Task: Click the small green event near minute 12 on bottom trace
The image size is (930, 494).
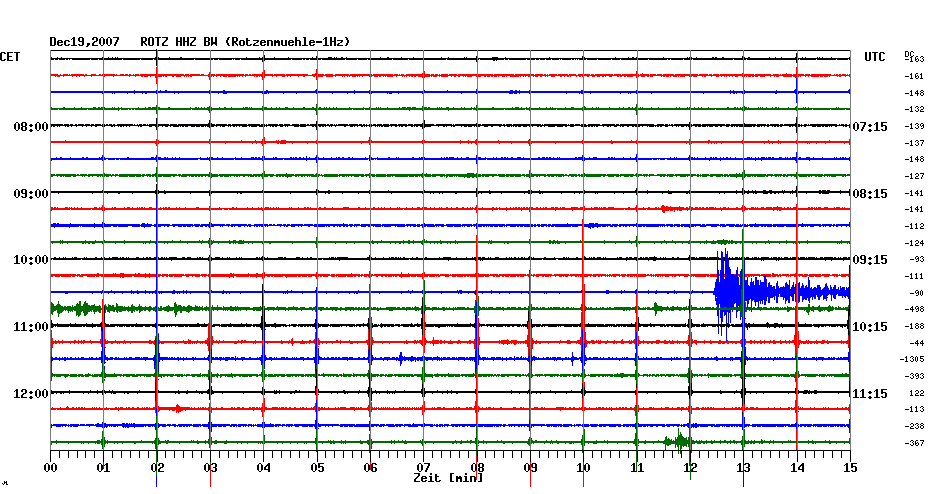Action: tap(678, 441)
